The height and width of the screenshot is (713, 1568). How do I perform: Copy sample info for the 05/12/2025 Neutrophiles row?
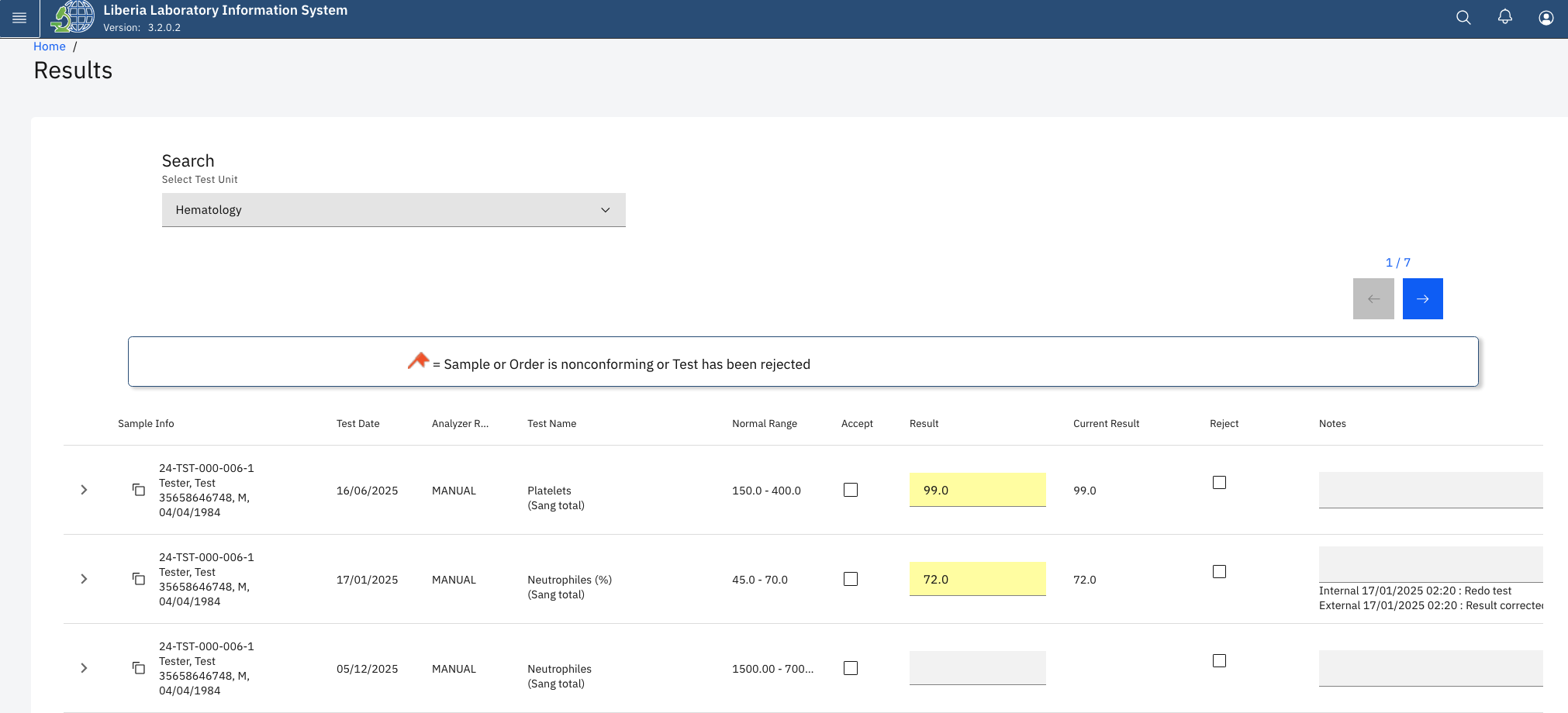[x=139, y=668]
